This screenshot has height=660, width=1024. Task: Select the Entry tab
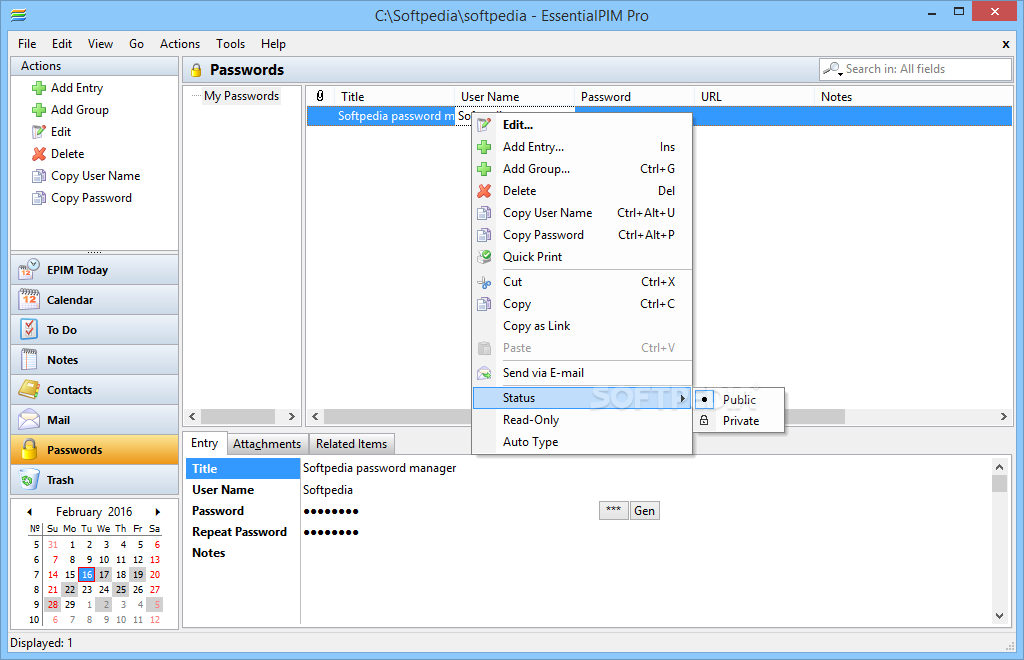[x=204, y=443]
